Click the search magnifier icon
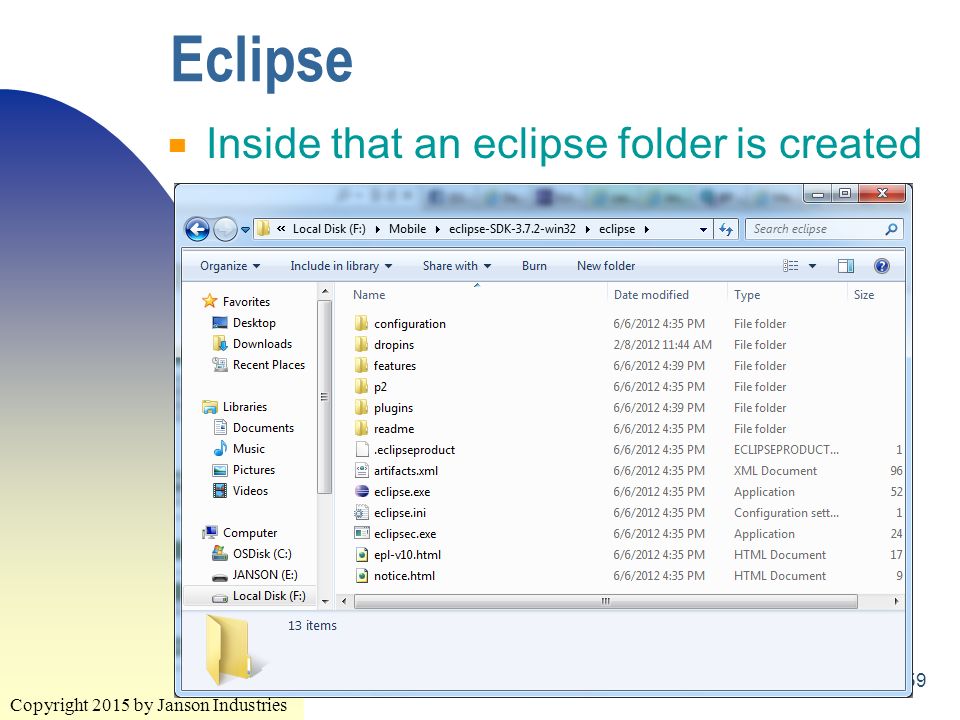 pos(891,229)
